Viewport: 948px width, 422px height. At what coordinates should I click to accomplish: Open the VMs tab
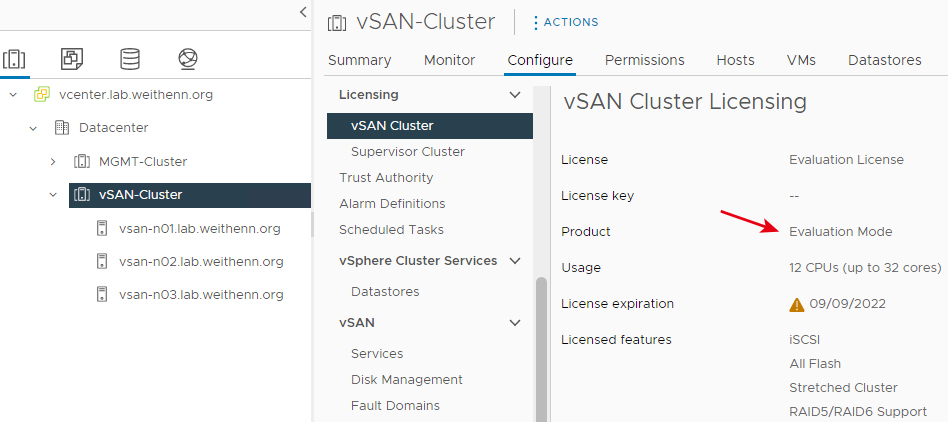coord(801,60)
